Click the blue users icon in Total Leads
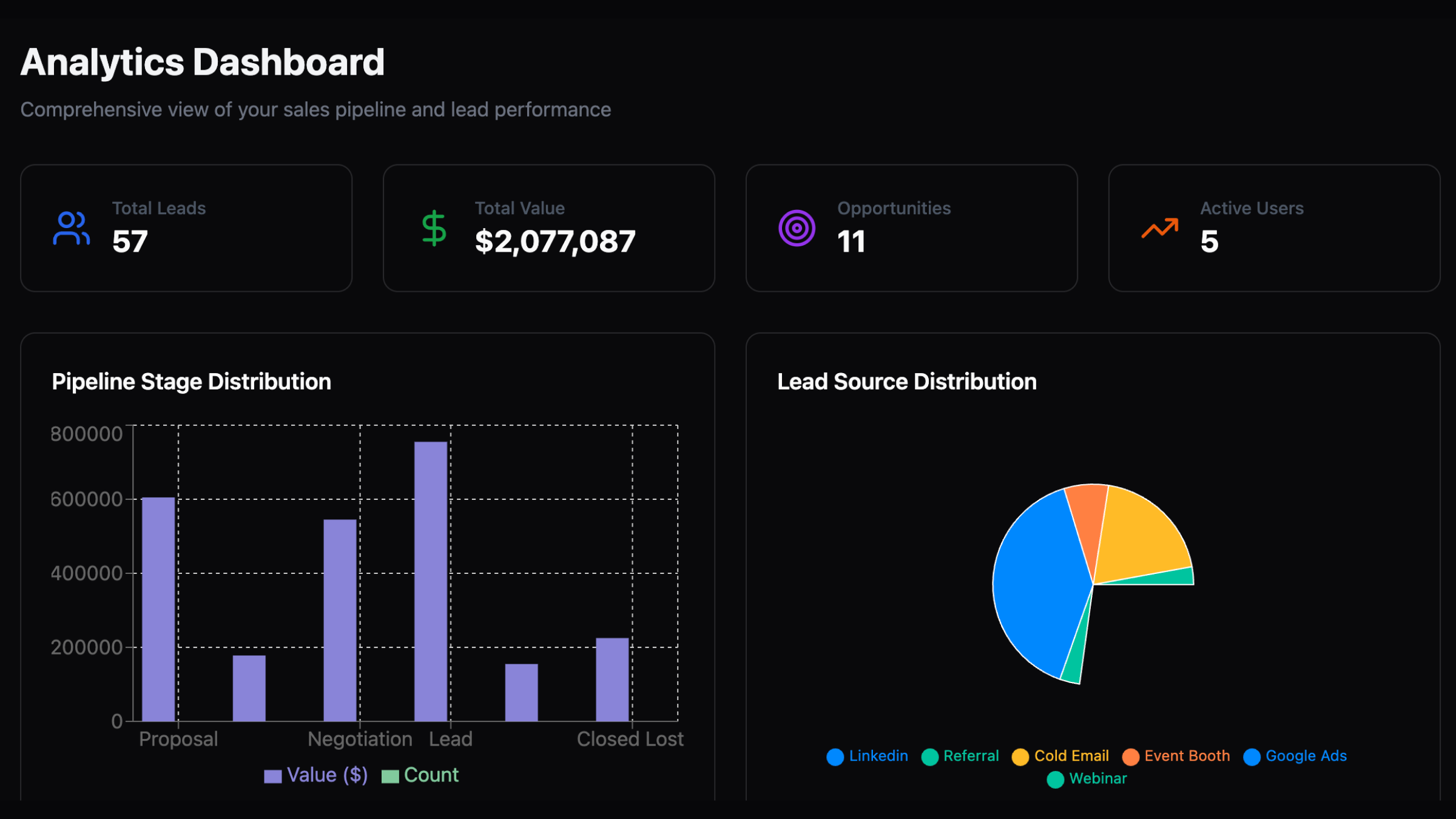 71,228
